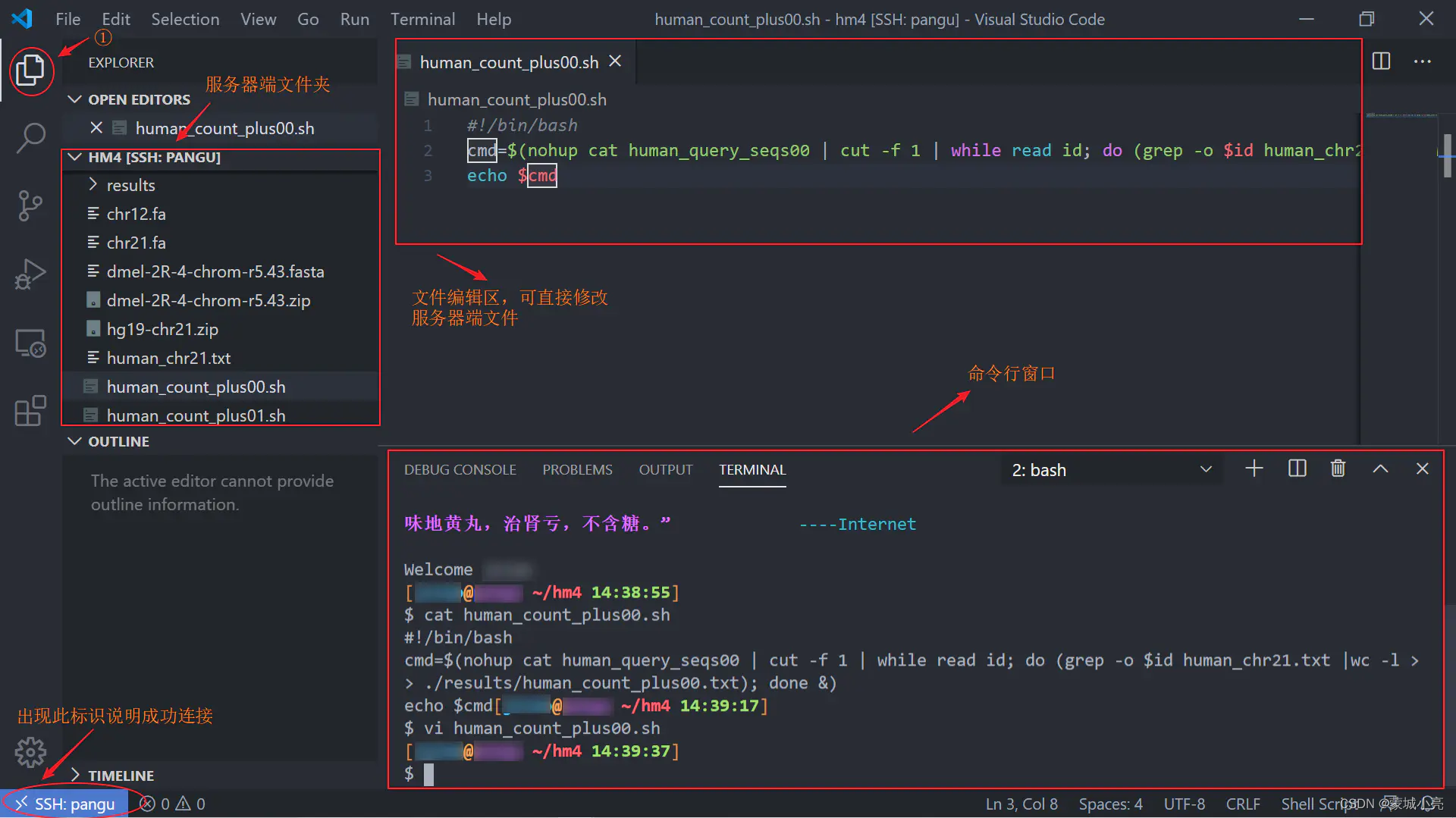Open the Terminal menu

tap(422, 19)
